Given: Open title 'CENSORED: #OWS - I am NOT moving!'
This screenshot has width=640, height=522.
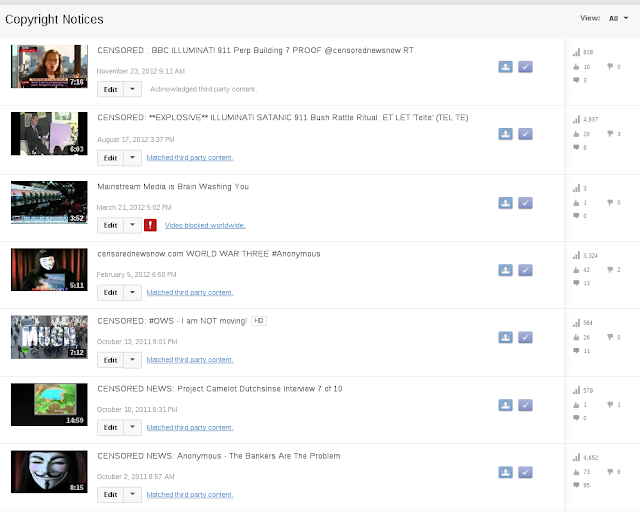Looking at the screenshot, I should click(172, 321).
